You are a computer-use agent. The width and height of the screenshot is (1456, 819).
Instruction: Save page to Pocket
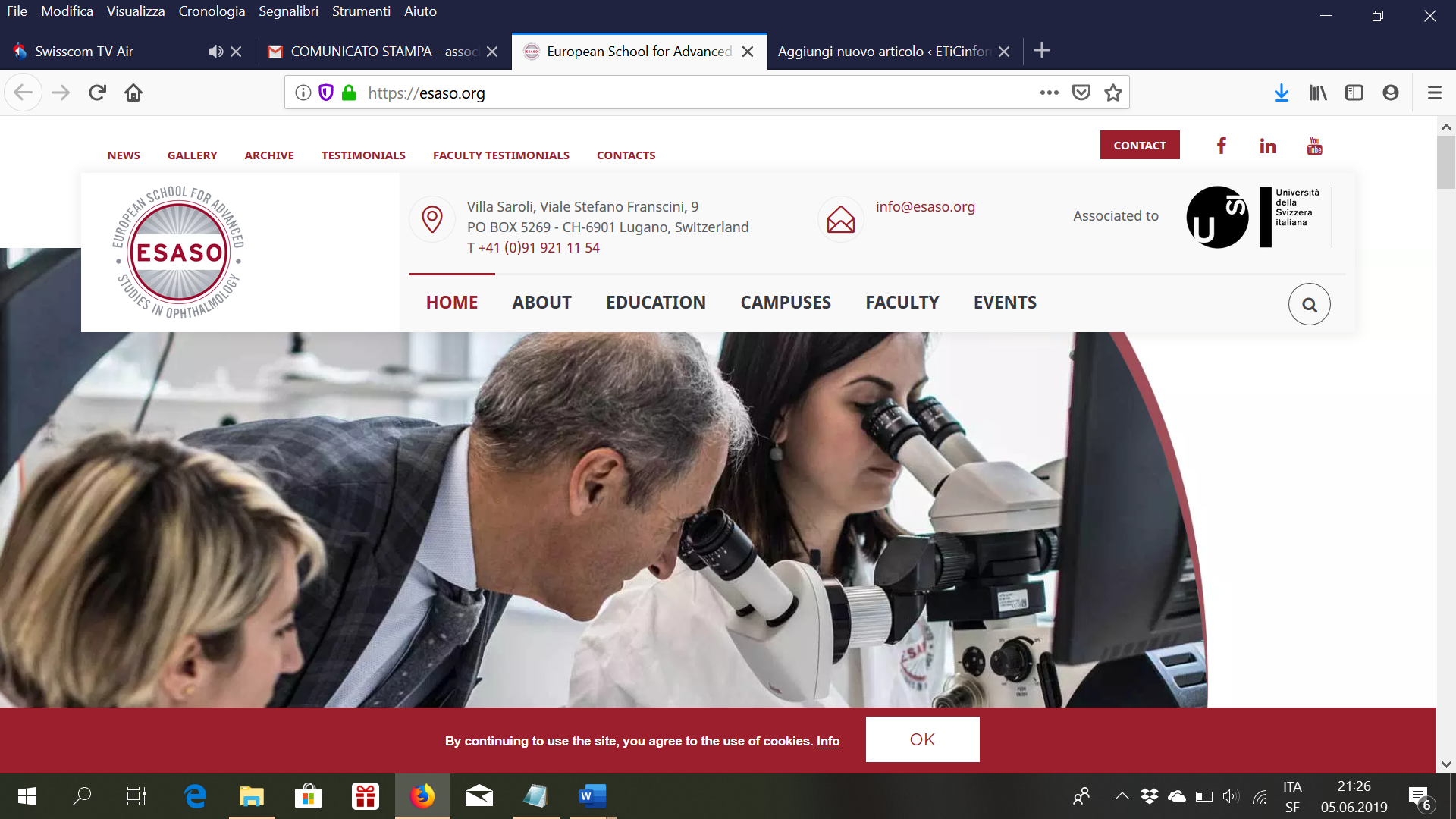click(x=1081, y=93)
